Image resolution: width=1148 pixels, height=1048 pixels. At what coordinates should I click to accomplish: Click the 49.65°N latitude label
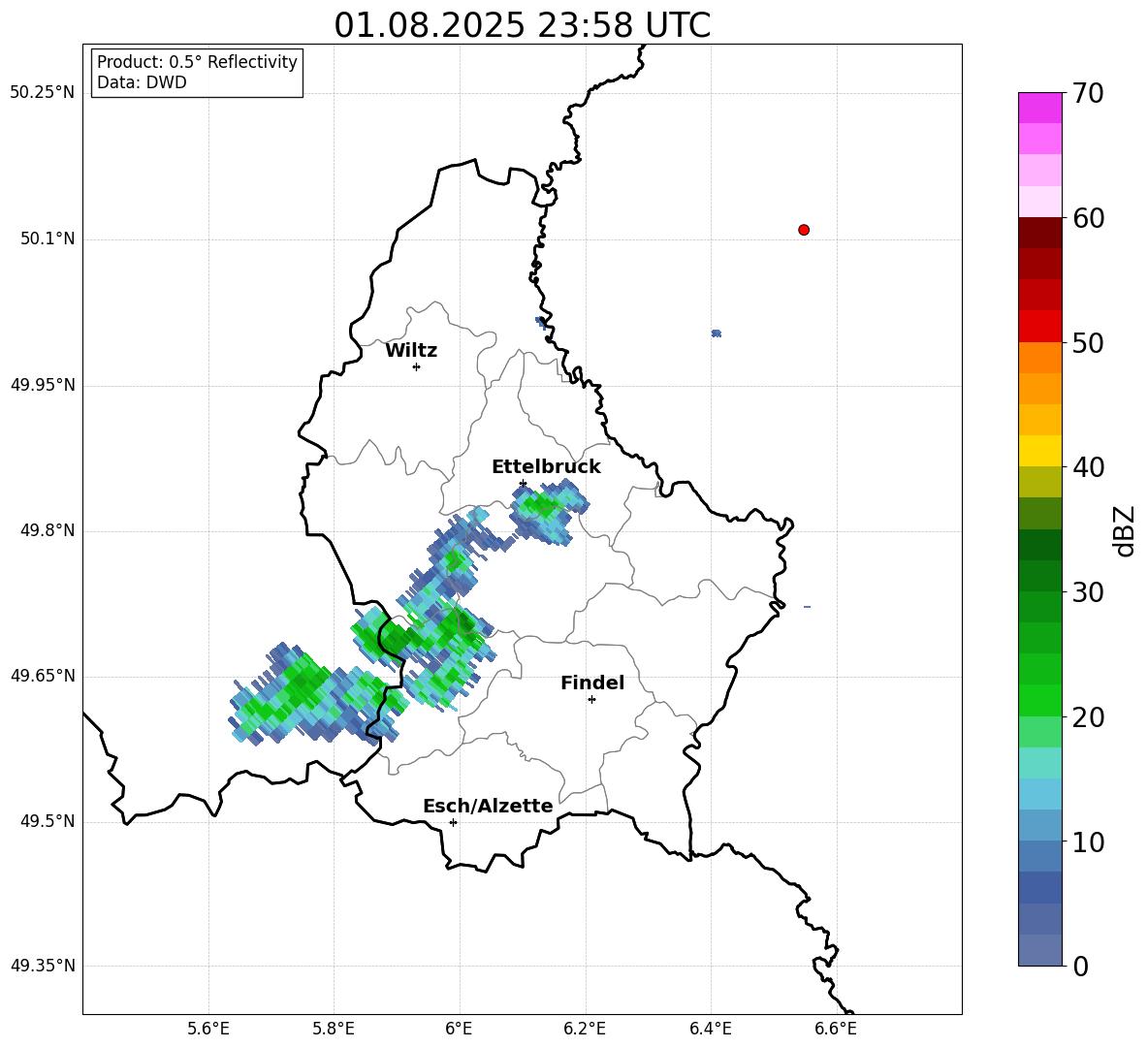click(43, 676)
